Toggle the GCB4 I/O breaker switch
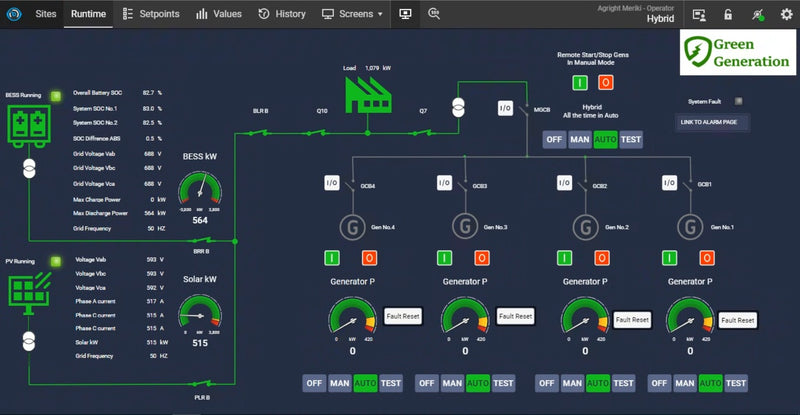Screen dimensions: 800x415 [x=332, y=182]
